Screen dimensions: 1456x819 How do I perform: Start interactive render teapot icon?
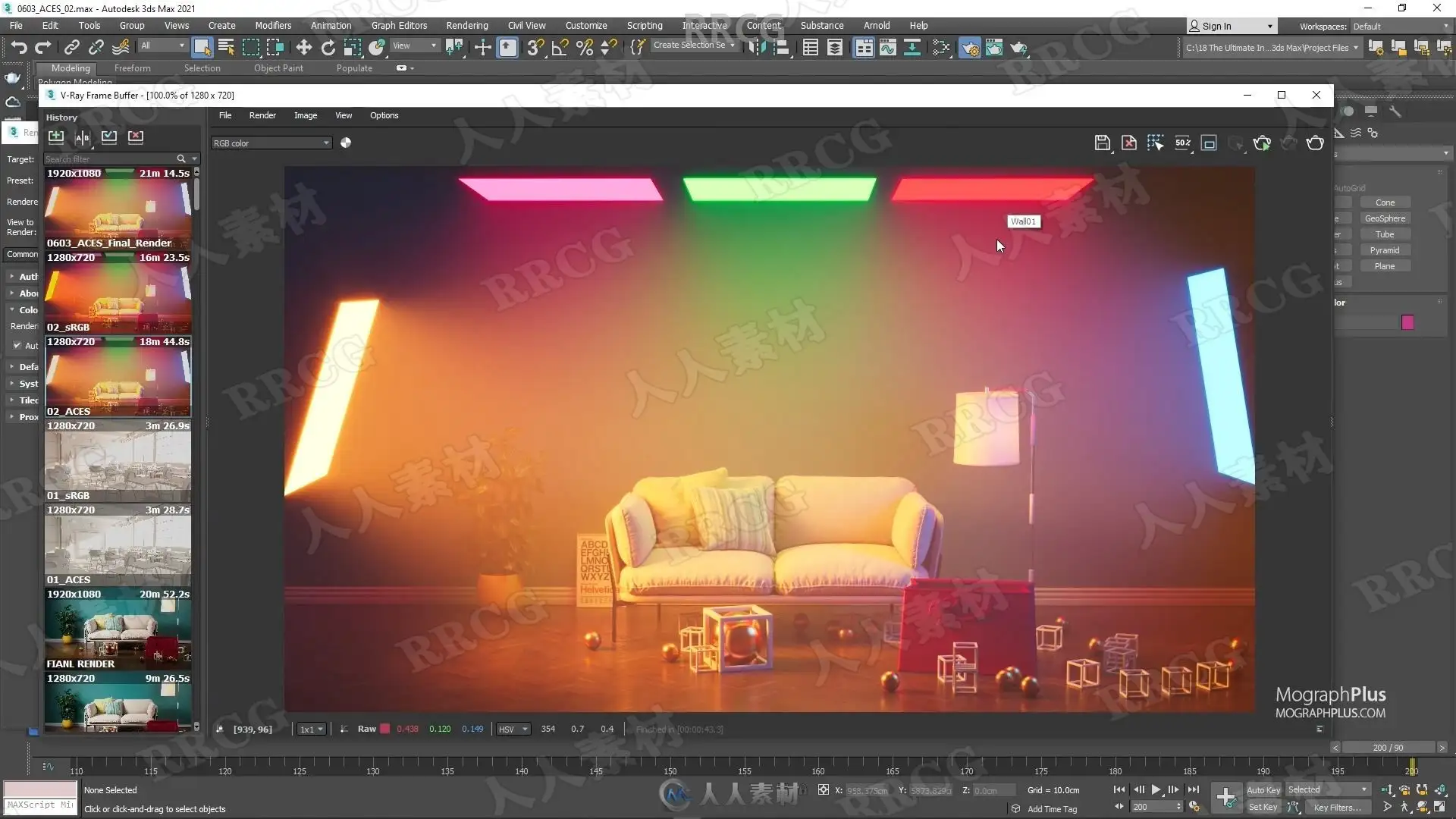click(1262, 143)
